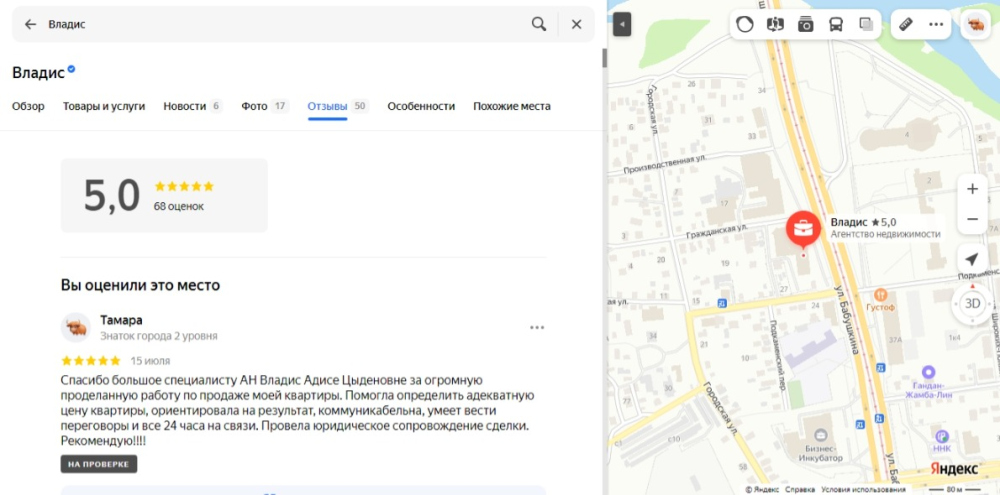The width and height of the screenshot is (1000, 495).
Task: Open the Условия использования link
Action: [x=864, y=490]
